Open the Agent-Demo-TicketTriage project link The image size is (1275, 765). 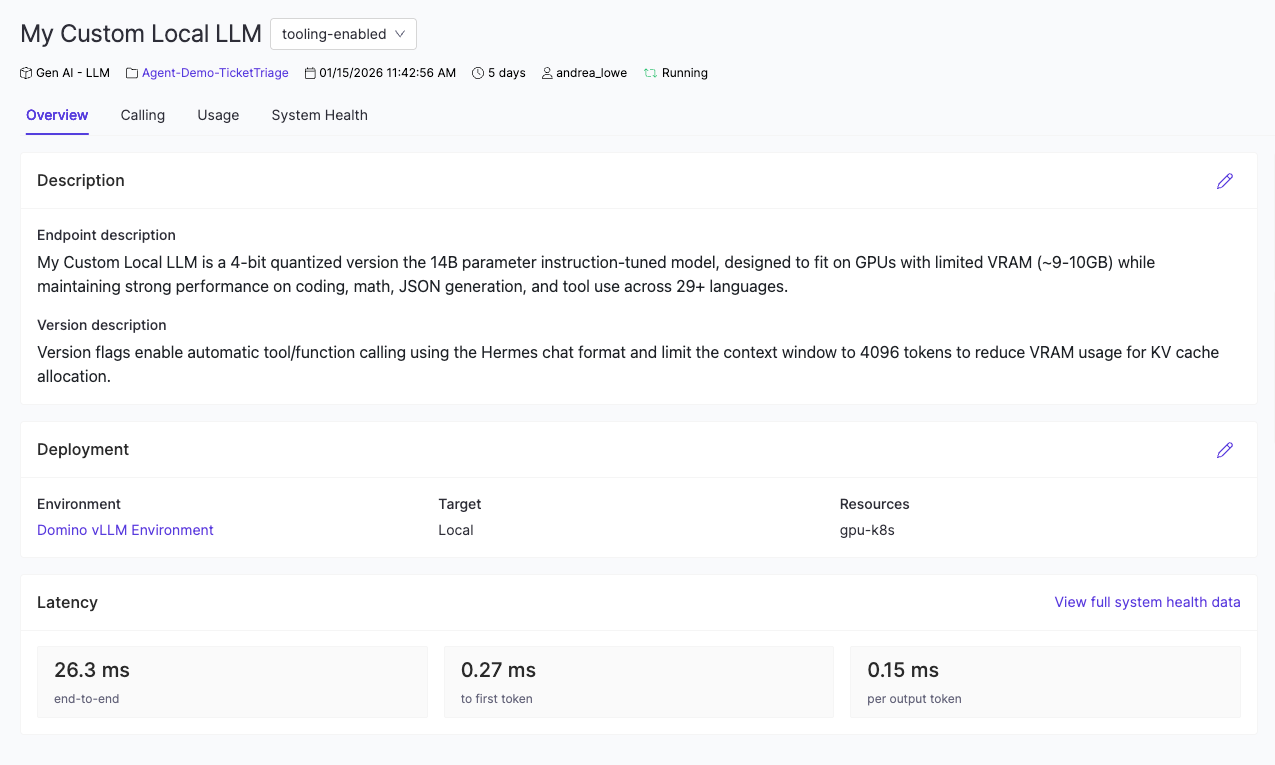(215, 73)
